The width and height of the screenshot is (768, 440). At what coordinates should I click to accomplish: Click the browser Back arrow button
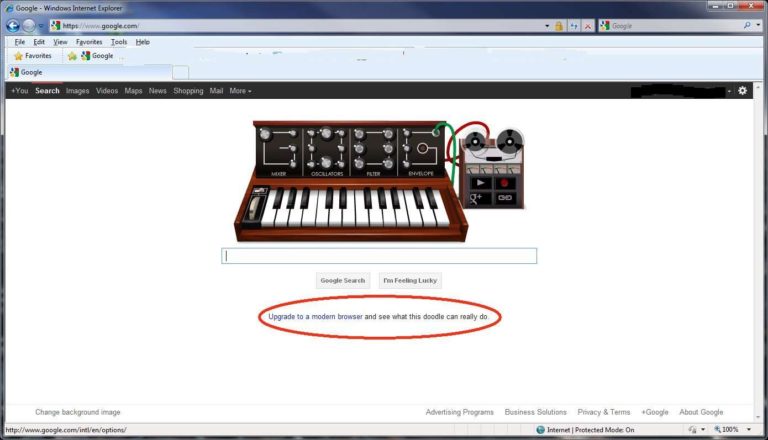[13, 25]
